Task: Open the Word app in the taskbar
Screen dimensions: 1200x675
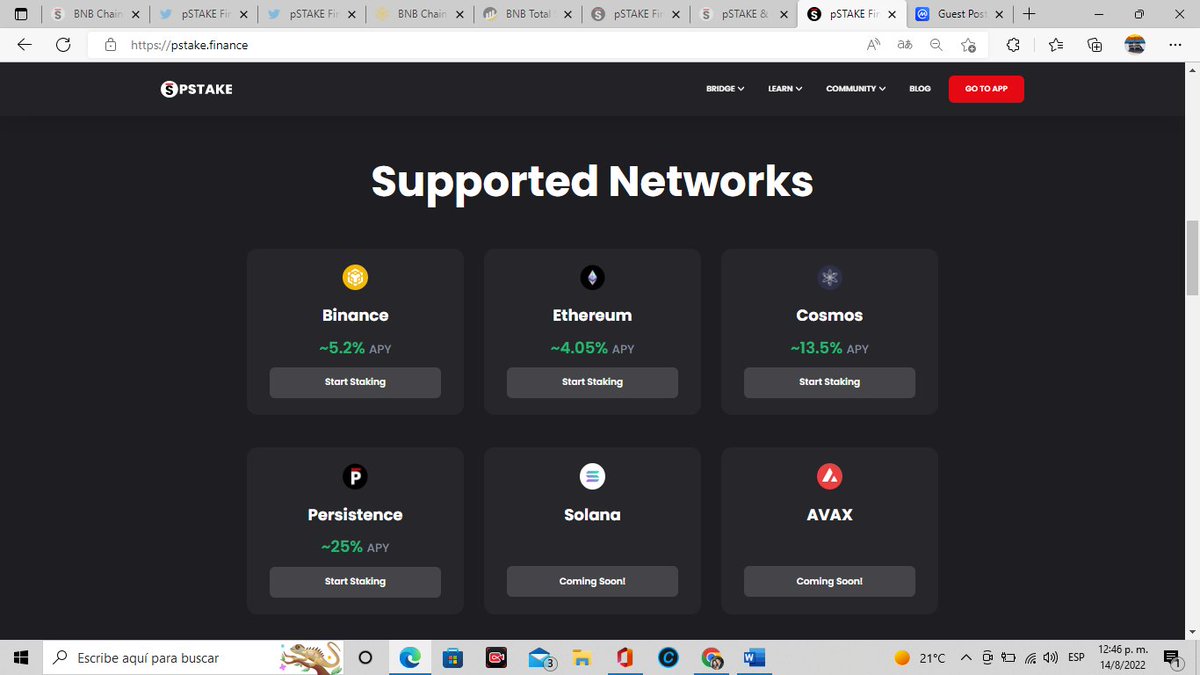Action: 755,657
